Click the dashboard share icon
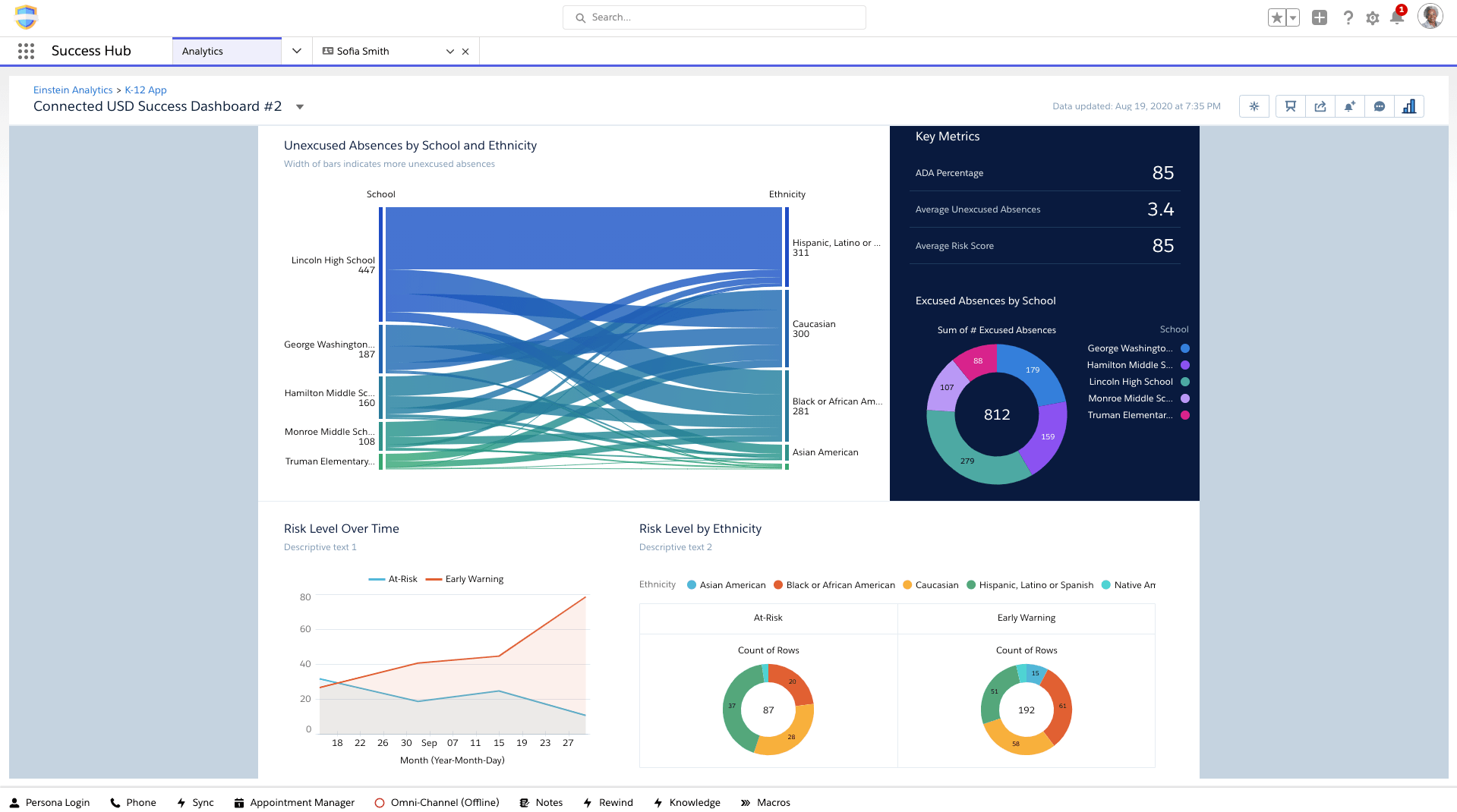The image size is (1457, 812). point(1320,106)
